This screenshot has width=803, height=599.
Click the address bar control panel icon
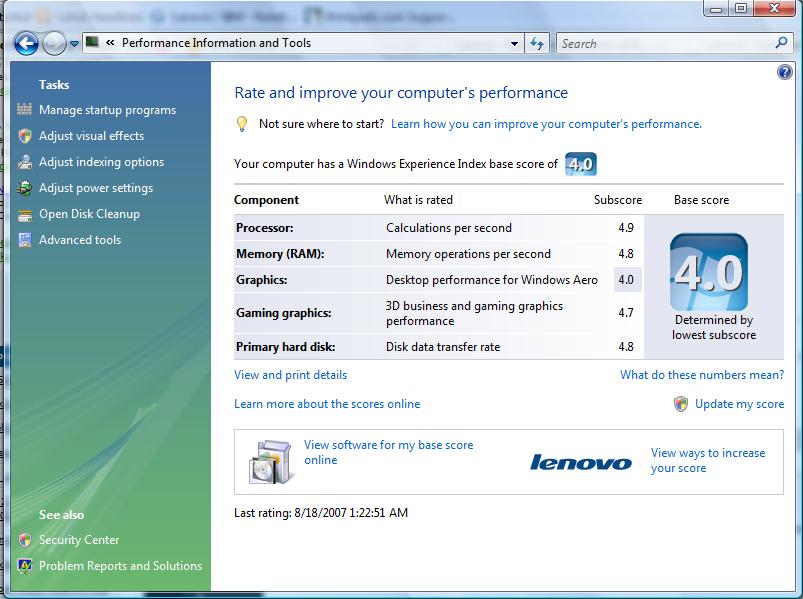coord(92,42)
